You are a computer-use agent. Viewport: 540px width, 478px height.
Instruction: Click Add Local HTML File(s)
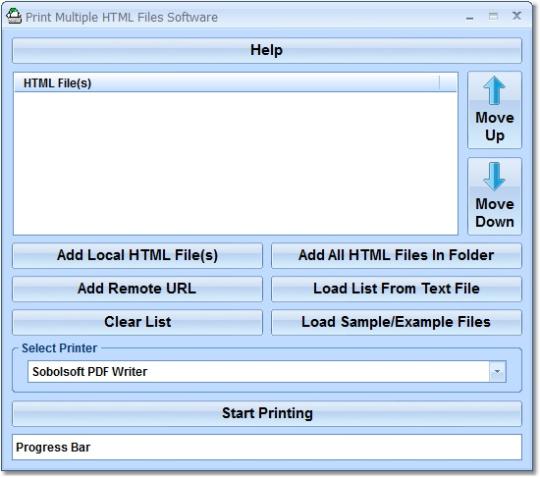[137, 256]
